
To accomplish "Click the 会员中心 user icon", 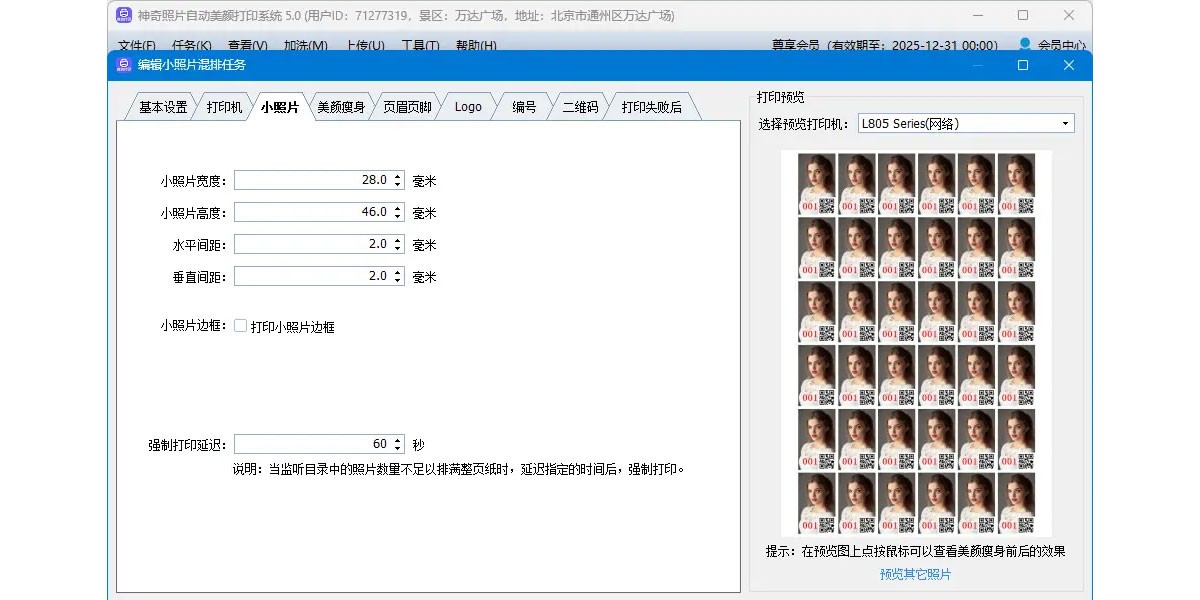I will point(1025,45).
